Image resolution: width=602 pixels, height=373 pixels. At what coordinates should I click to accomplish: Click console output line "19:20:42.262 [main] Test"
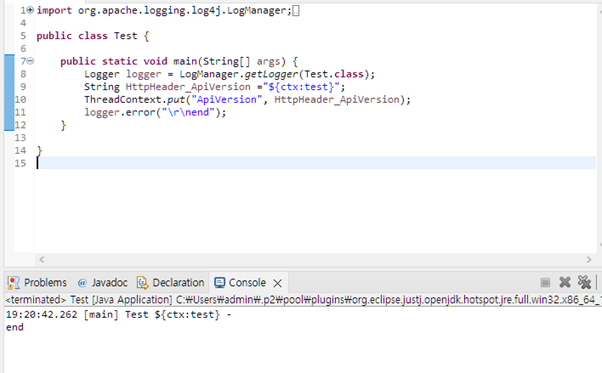tap(77, 315)
